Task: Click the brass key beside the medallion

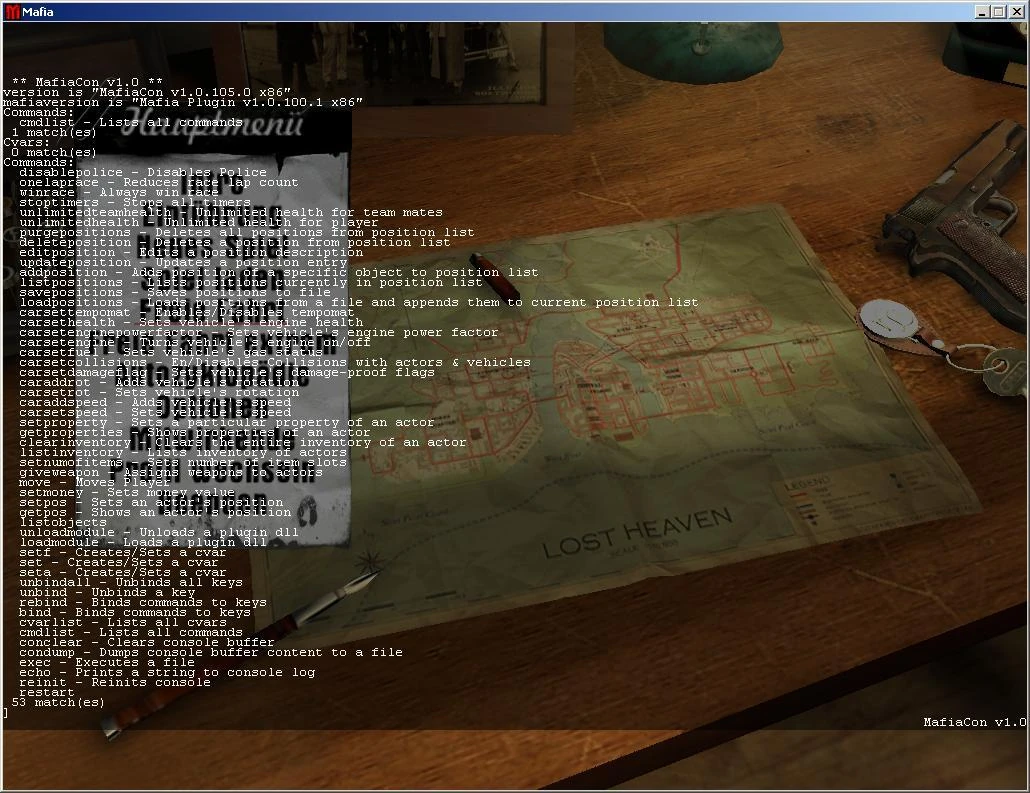Action: point(1005,373)
